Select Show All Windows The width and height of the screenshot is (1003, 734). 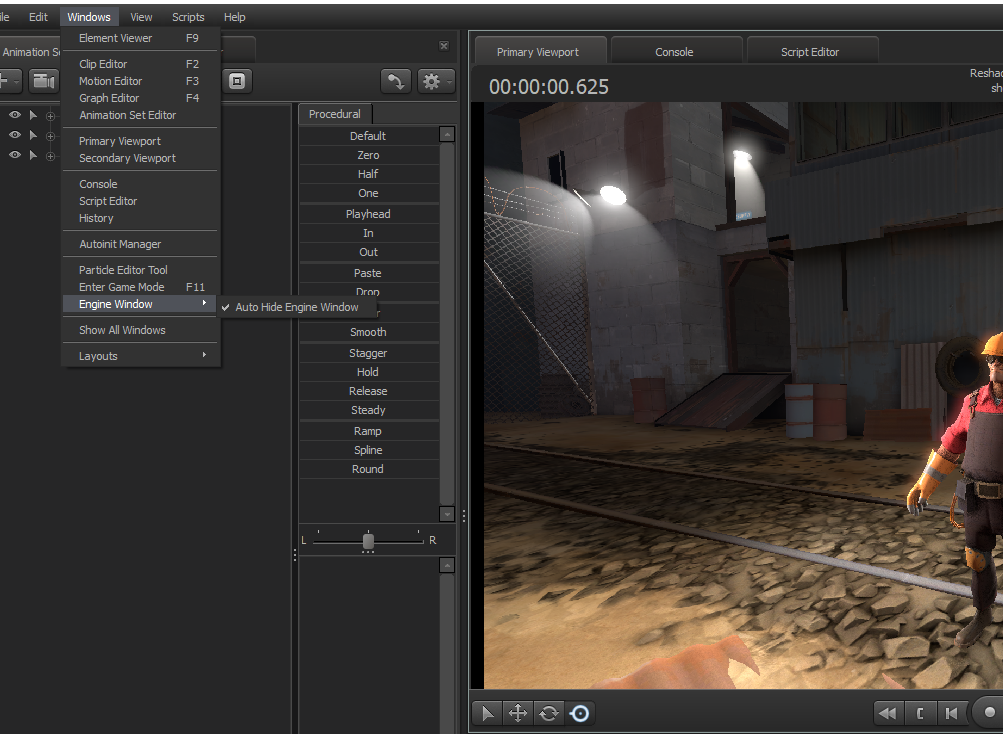point(140,330)
